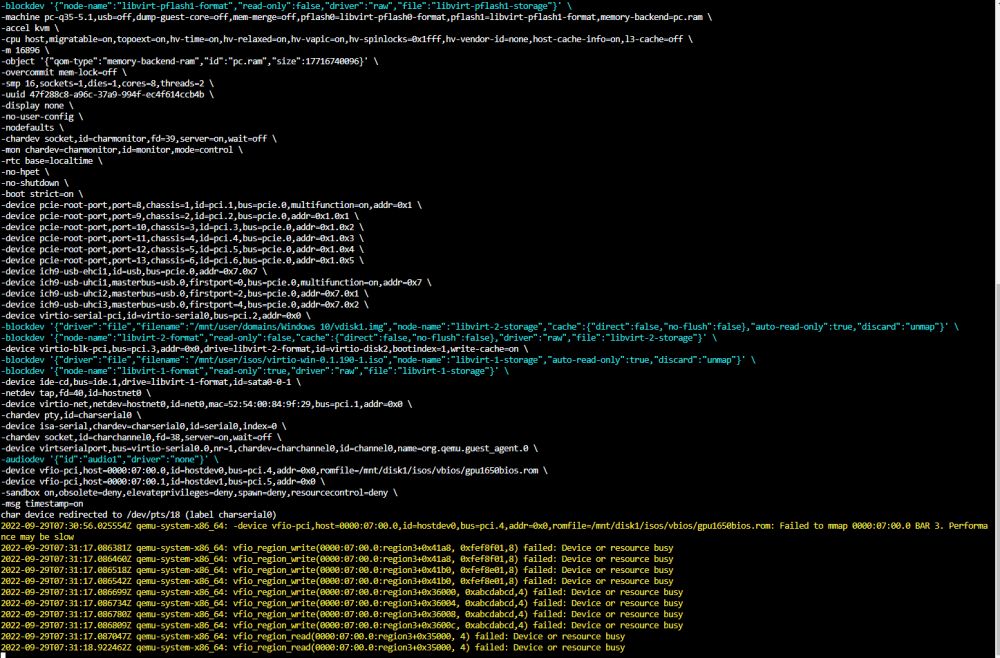Click the pcie-root-port 'port=13,chassis=6' line
The image size is (1000, 658).
pyautogui.click(x=182, y=260)
